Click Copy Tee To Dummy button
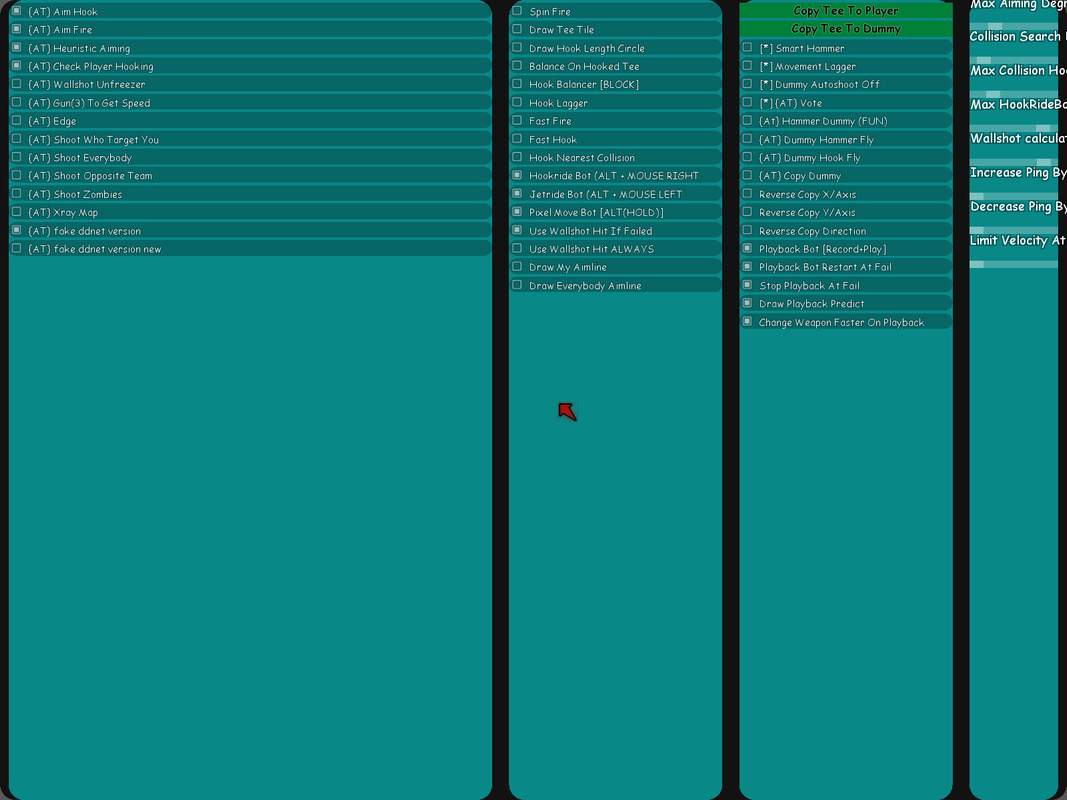The height and width of the screenshot is (800, 1067). [x=846, y=29]
